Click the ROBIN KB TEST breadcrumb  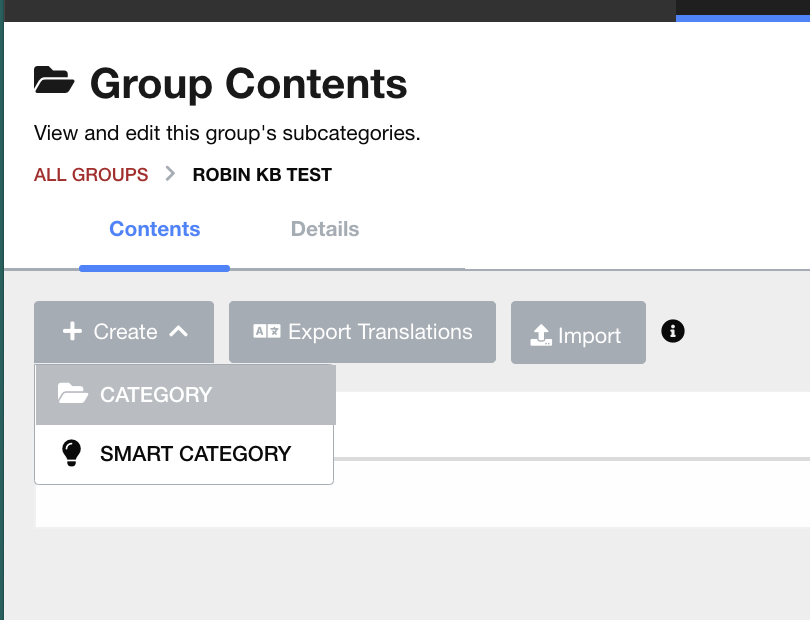coord(262,175)
